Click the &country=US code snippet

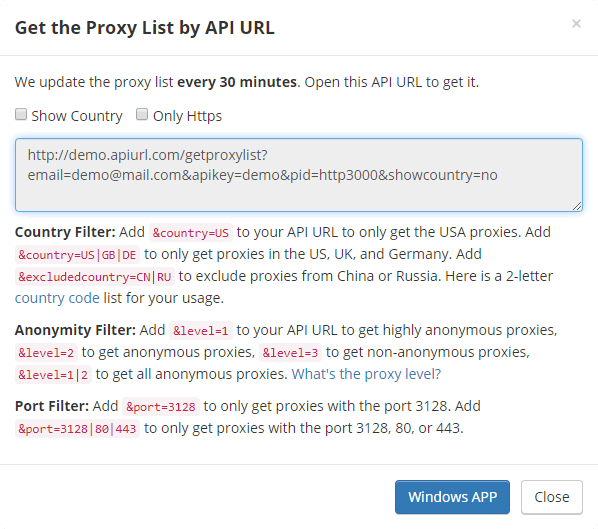pos(191,233)
